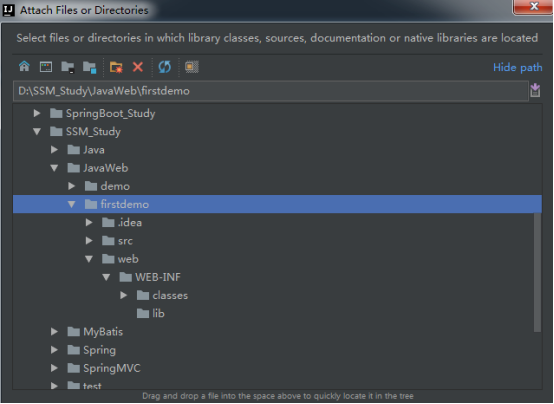Select the module directory toolbar icon
The image size is (554, 404).
pos(89,66)
